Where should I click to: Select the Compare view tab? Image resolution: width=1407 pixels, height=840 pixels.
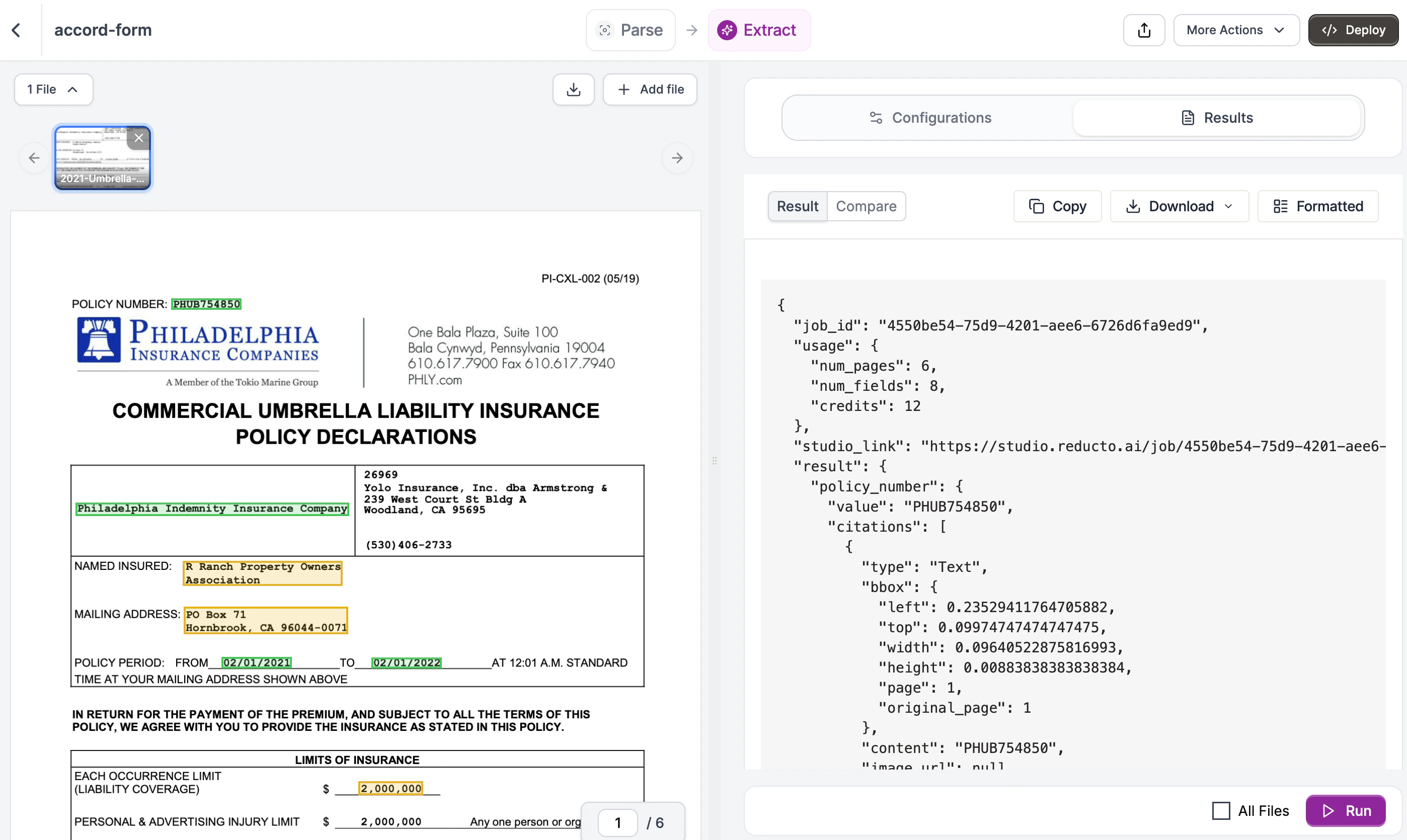866,206
